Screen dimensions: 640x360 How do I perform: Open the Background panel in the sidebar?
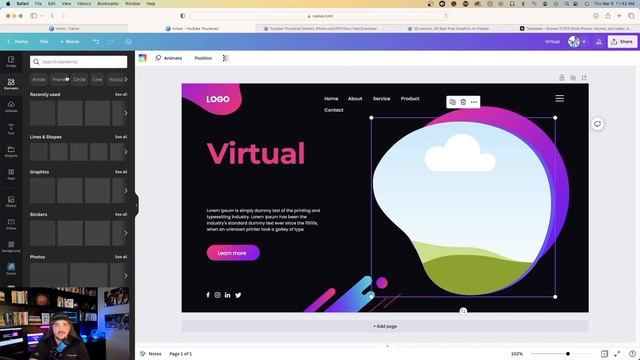(11, 247)
